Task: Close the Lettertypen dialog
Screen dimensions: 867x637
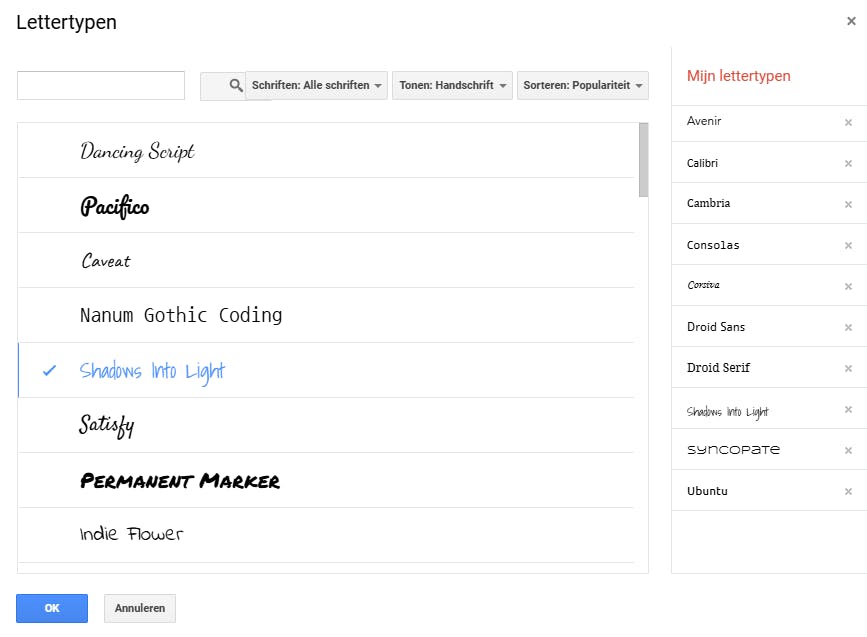Action: [852, 21]
